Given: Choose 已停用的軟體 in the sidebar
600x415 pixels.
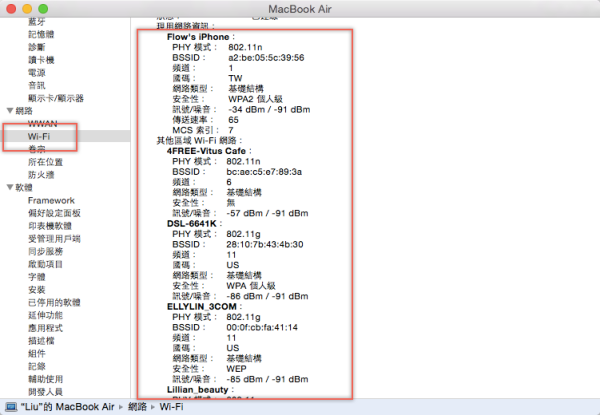Looking at the screenshot, I should [54, 303].
